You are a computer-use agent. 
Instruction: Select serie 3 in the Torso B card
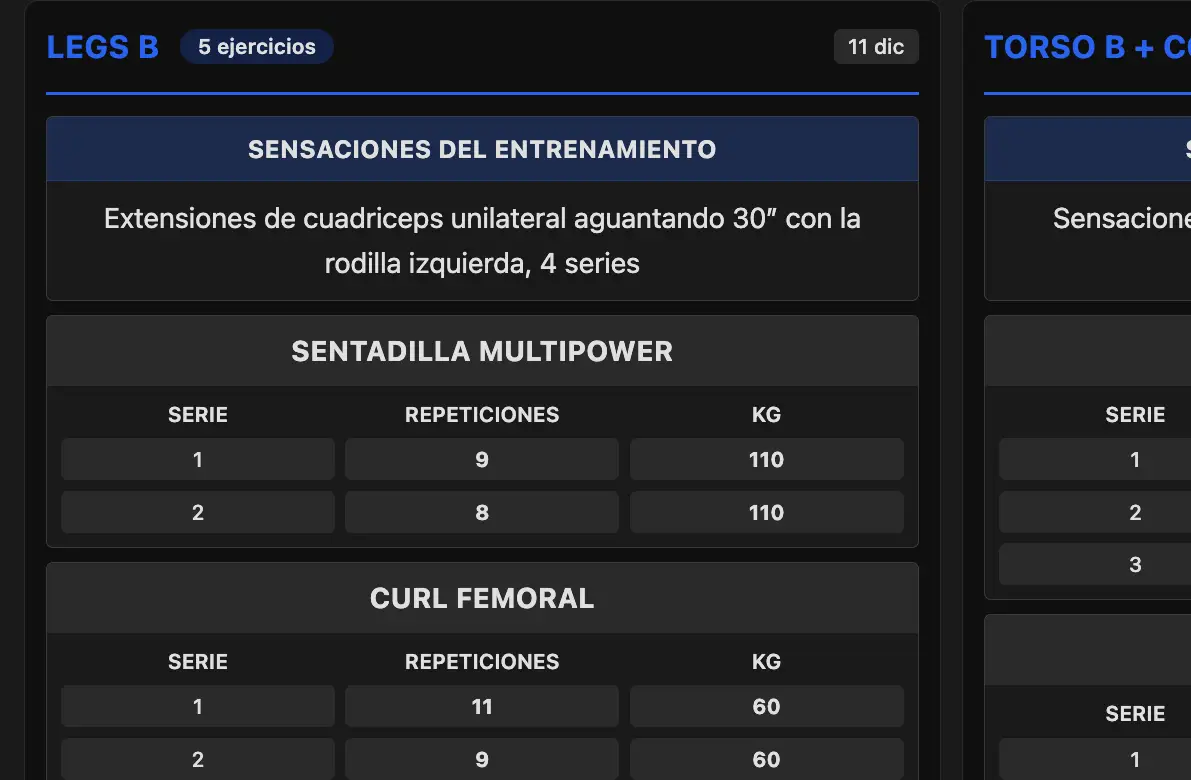pos(1135,564)
